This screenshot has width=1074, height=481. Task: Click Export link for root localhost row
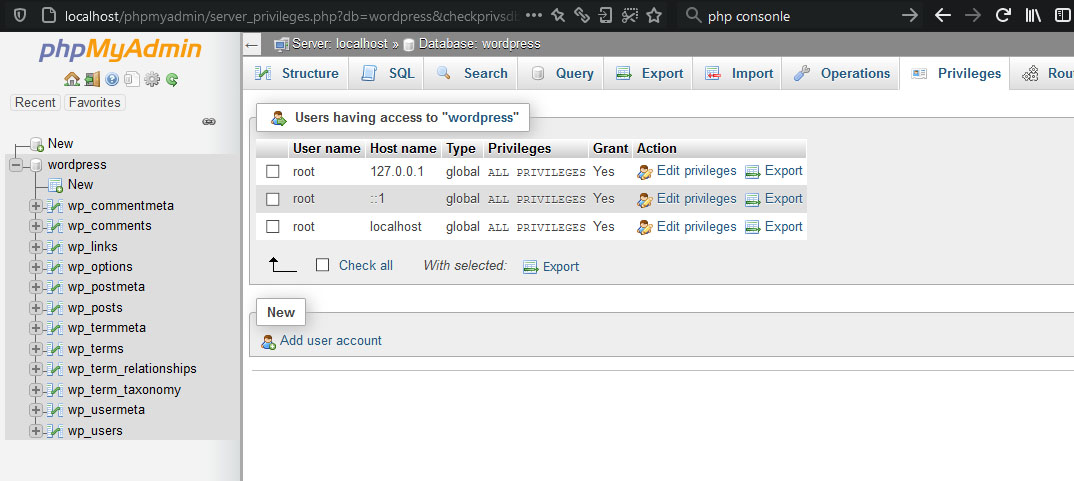click(784, 227)
